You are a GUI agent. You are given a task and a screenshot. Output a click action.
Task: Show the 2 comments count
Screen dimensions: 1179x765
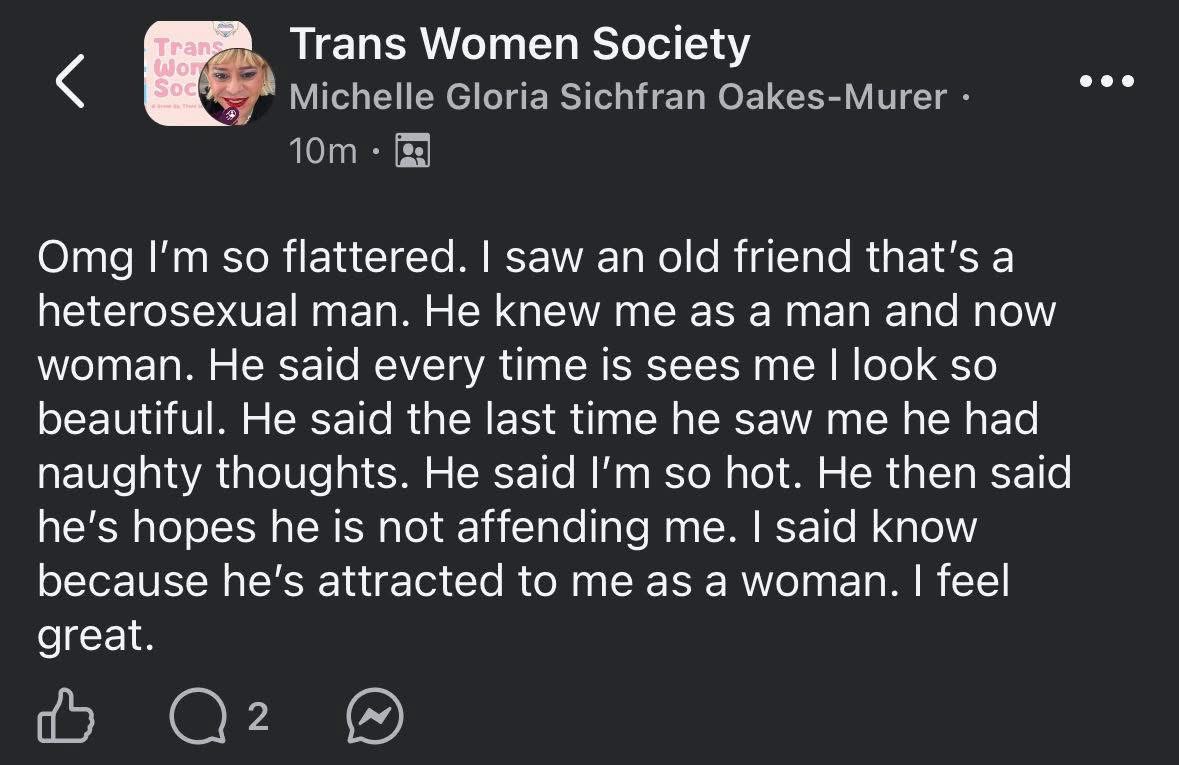(x=258, y=717)
